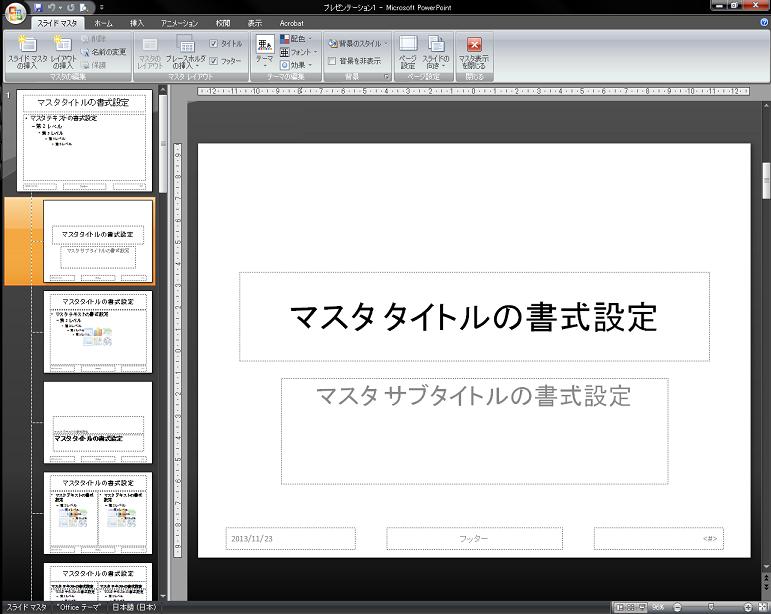Click the greyed 保持 preserve icon
This screenshot has height=614, width=771.
[93, 65]
